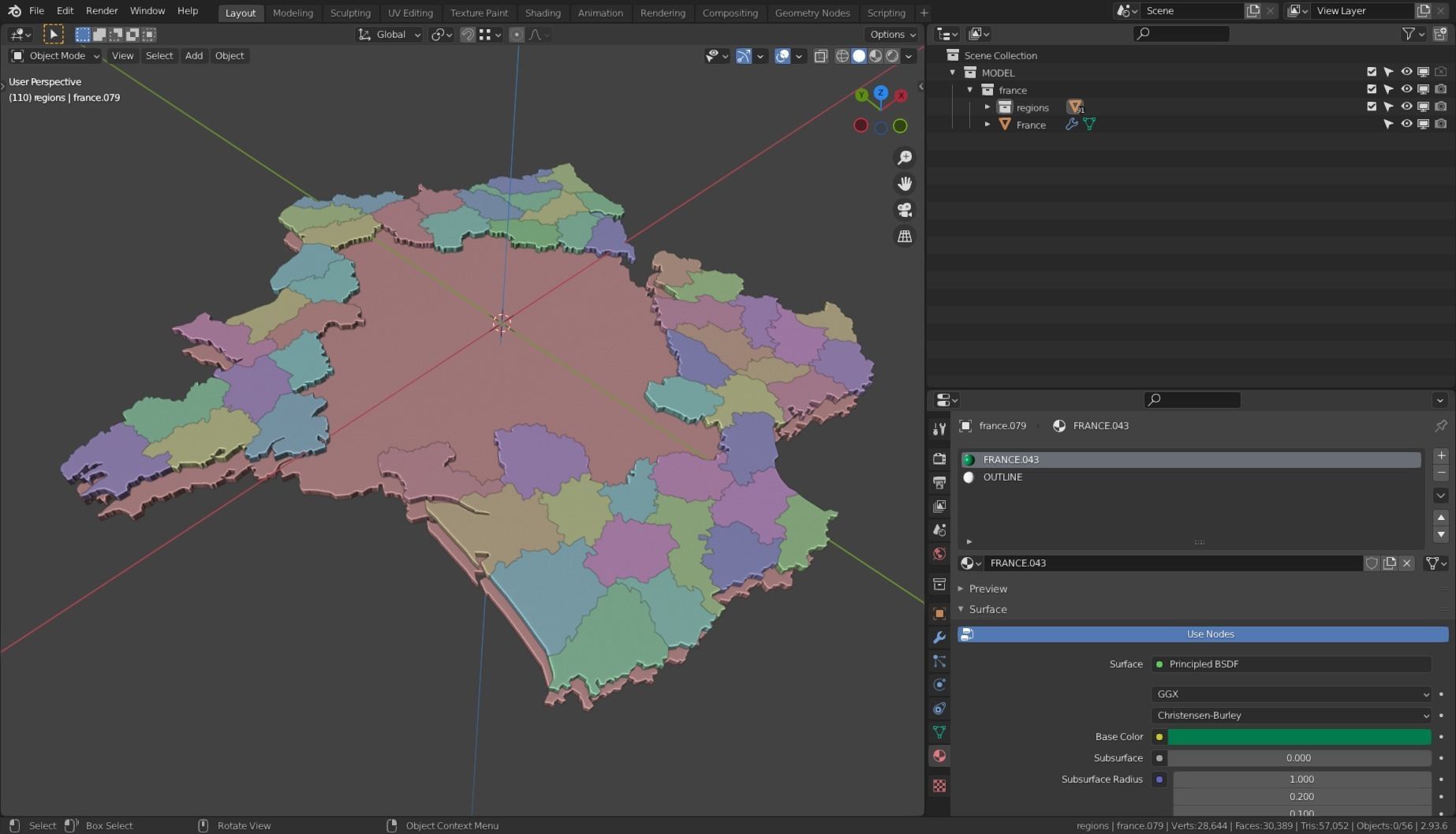Open the Tool properties tab

point(939,428)
